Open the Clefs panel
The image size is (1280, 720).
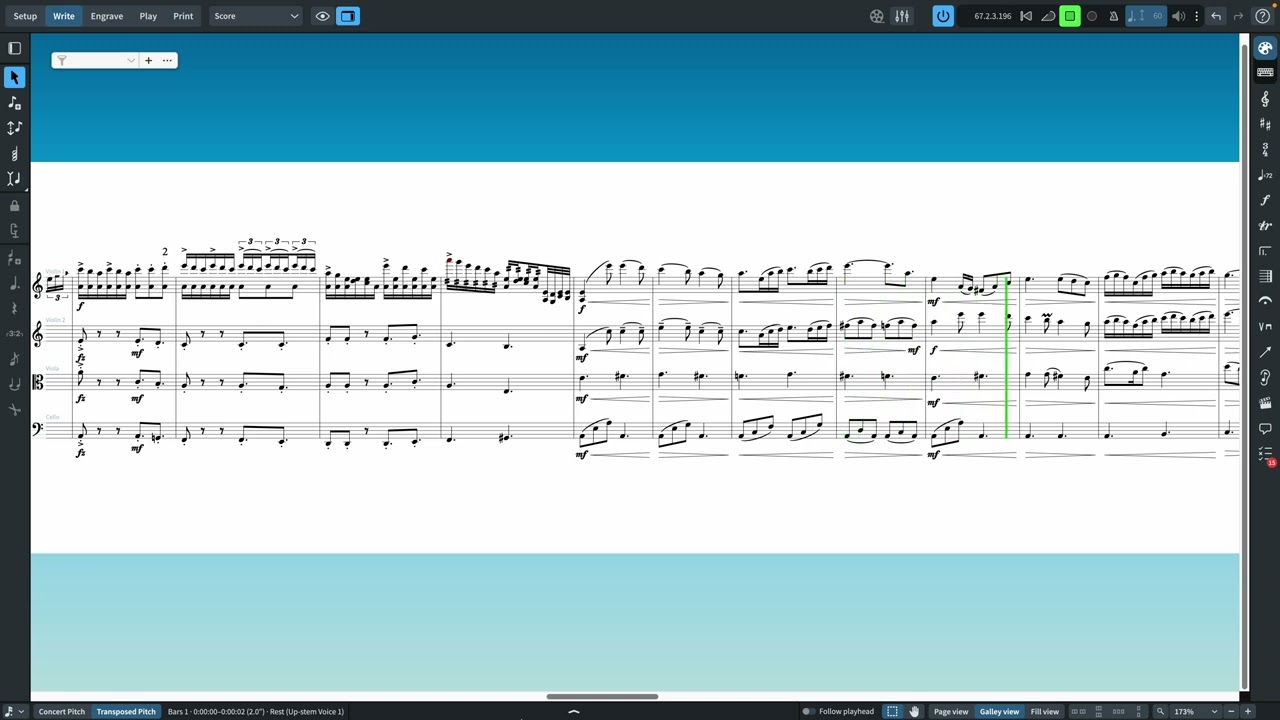pos(1265,99)
